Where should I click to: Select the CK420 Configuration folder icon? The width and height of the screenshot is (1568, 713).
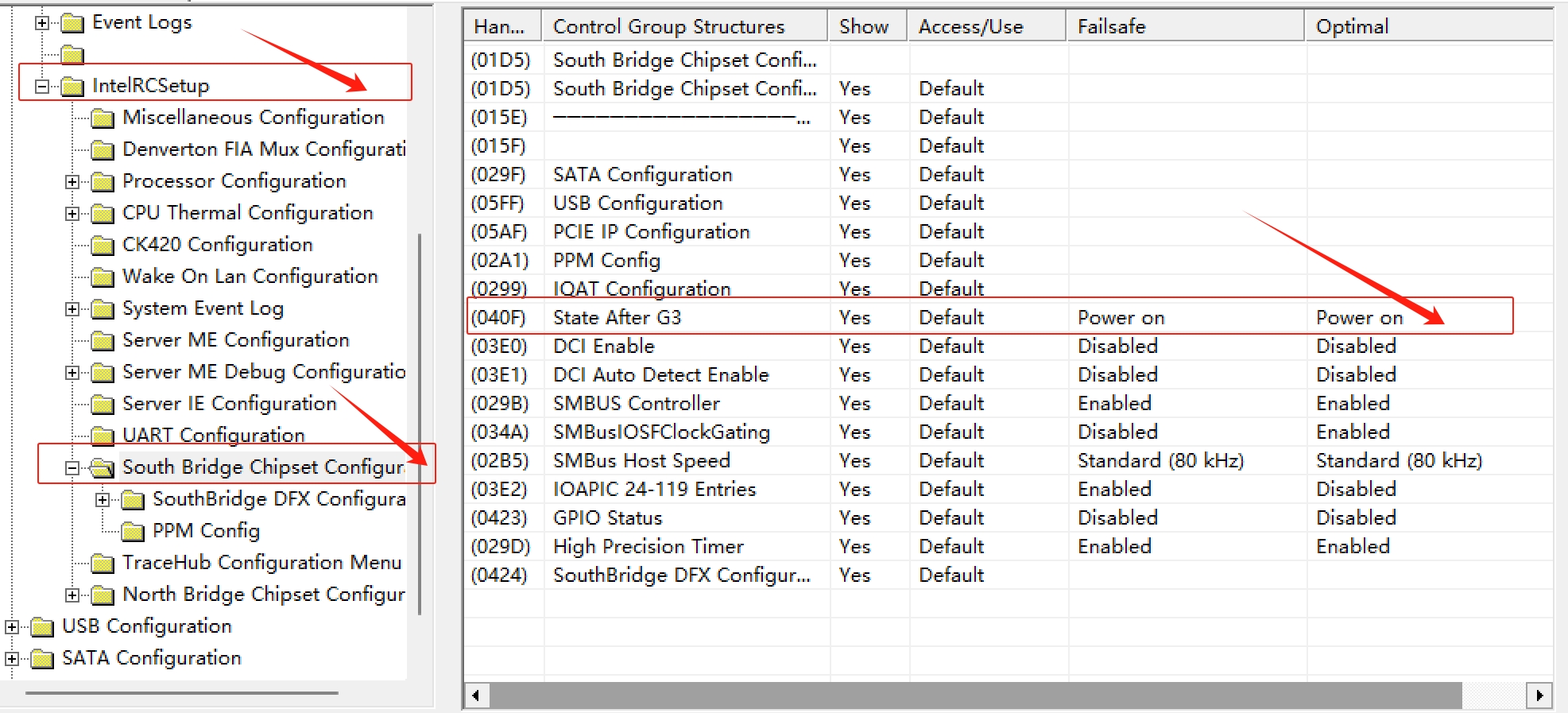[103, 246]
